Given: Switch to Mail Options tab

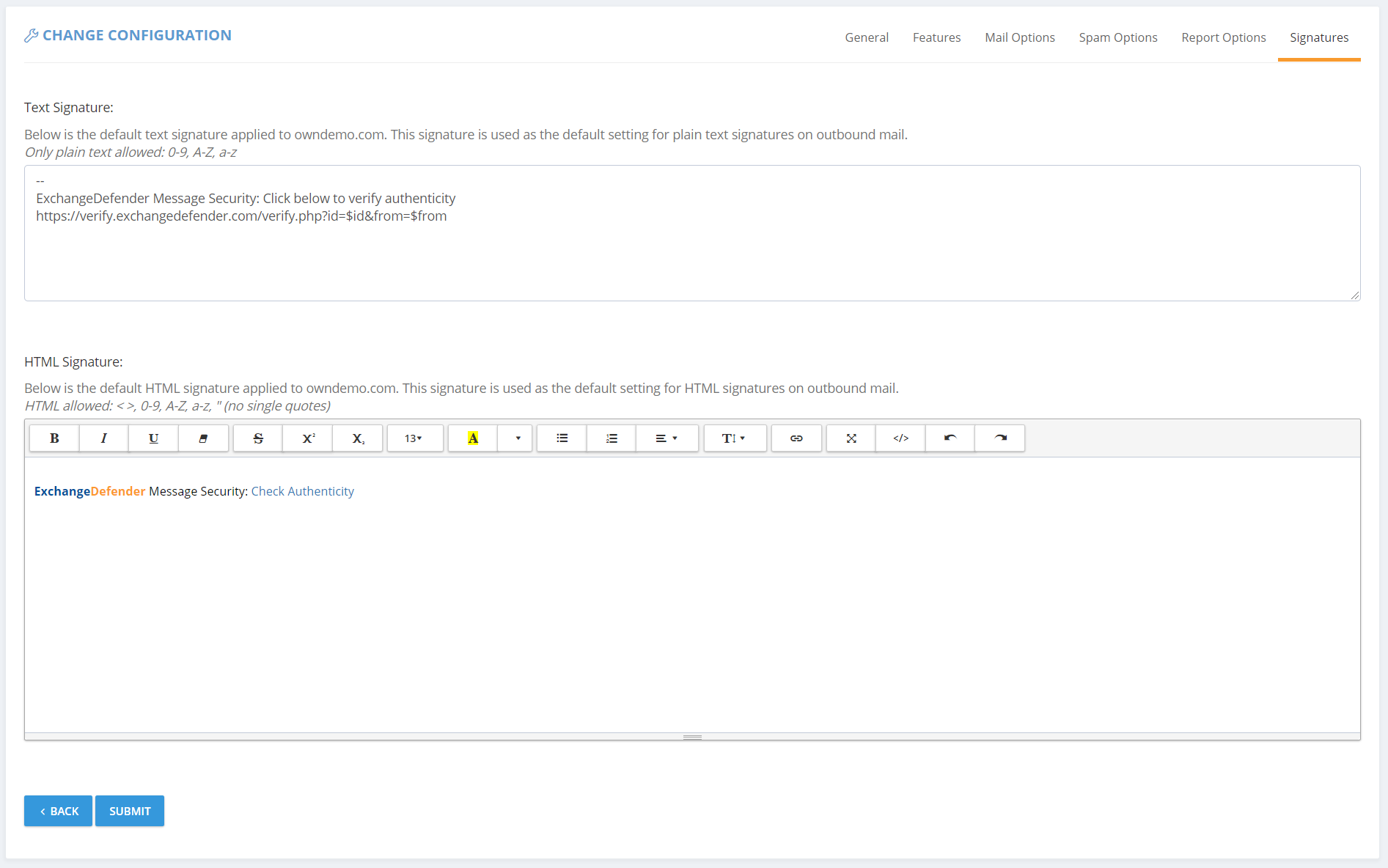Looking at the screenshot, I should click(x=1020, y=37).
